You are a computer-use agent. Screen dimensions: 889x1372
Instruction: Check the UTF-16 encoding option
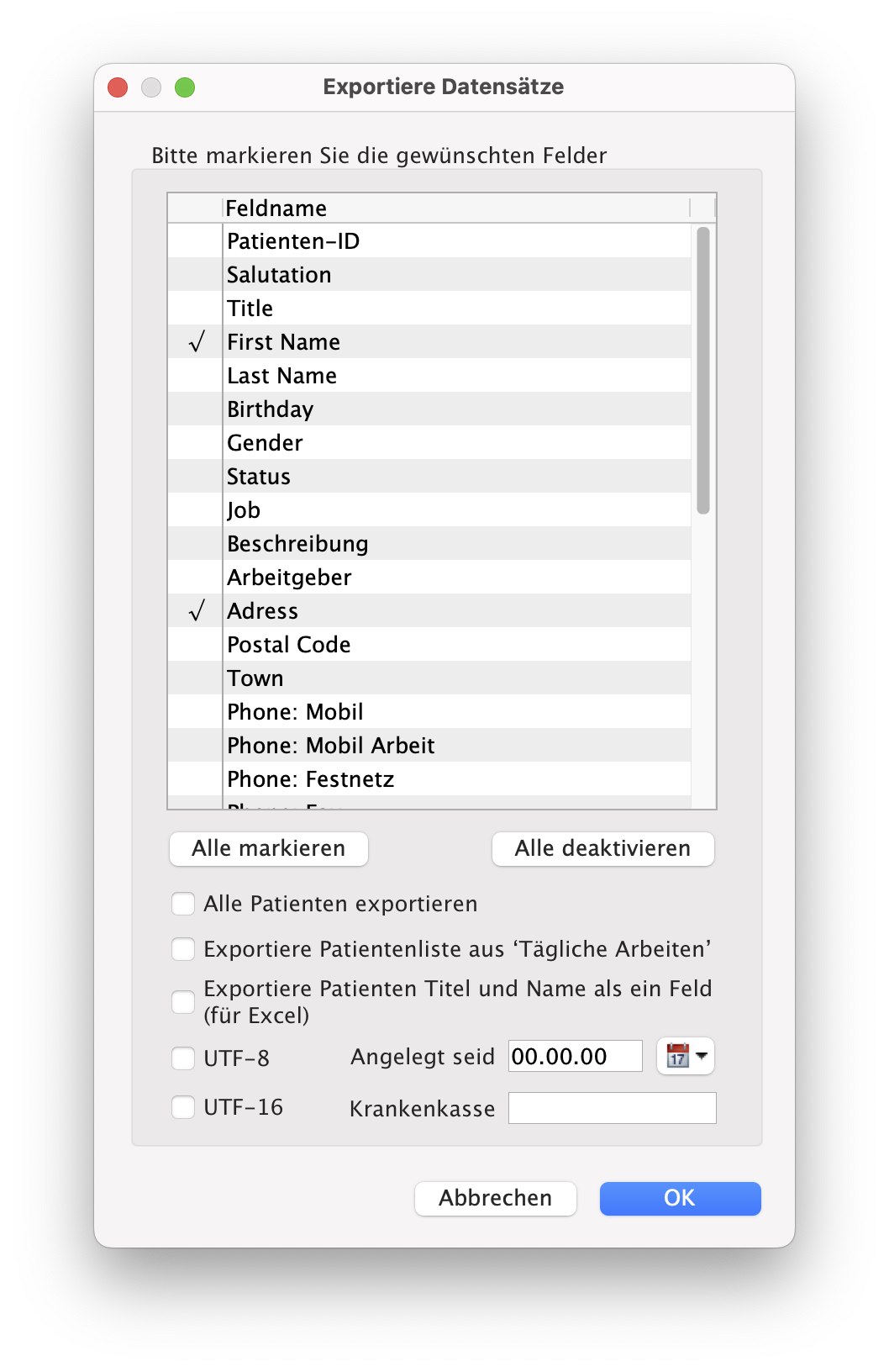coord(183,1107)
